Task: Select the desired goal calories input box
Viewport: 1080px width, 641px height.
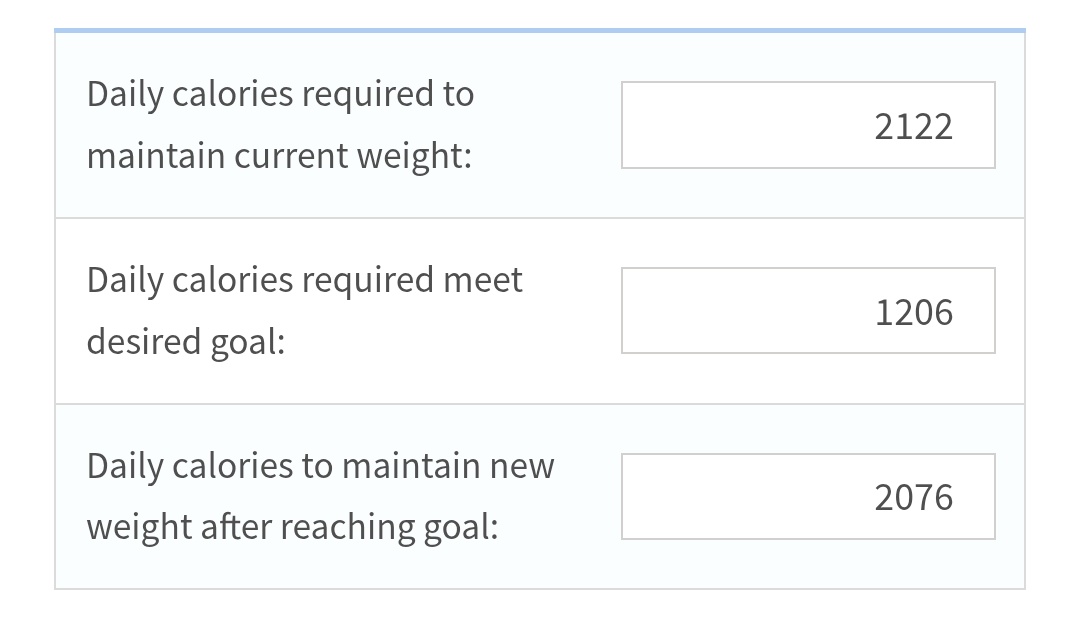Action: tap(808, 311)
